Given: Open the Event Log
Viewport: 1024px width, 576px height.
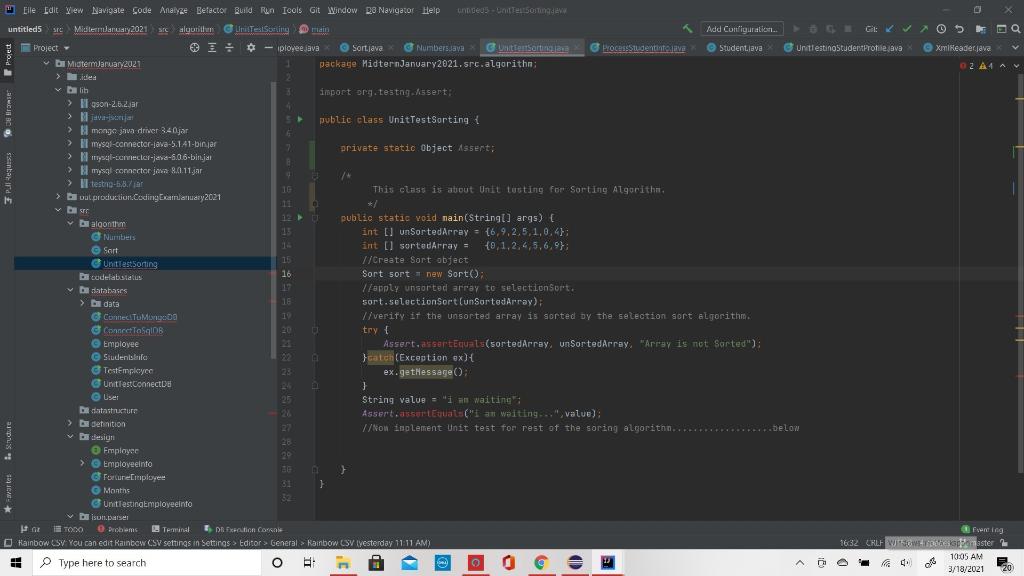Looking at the screenshot, I should tap(988, 529).
